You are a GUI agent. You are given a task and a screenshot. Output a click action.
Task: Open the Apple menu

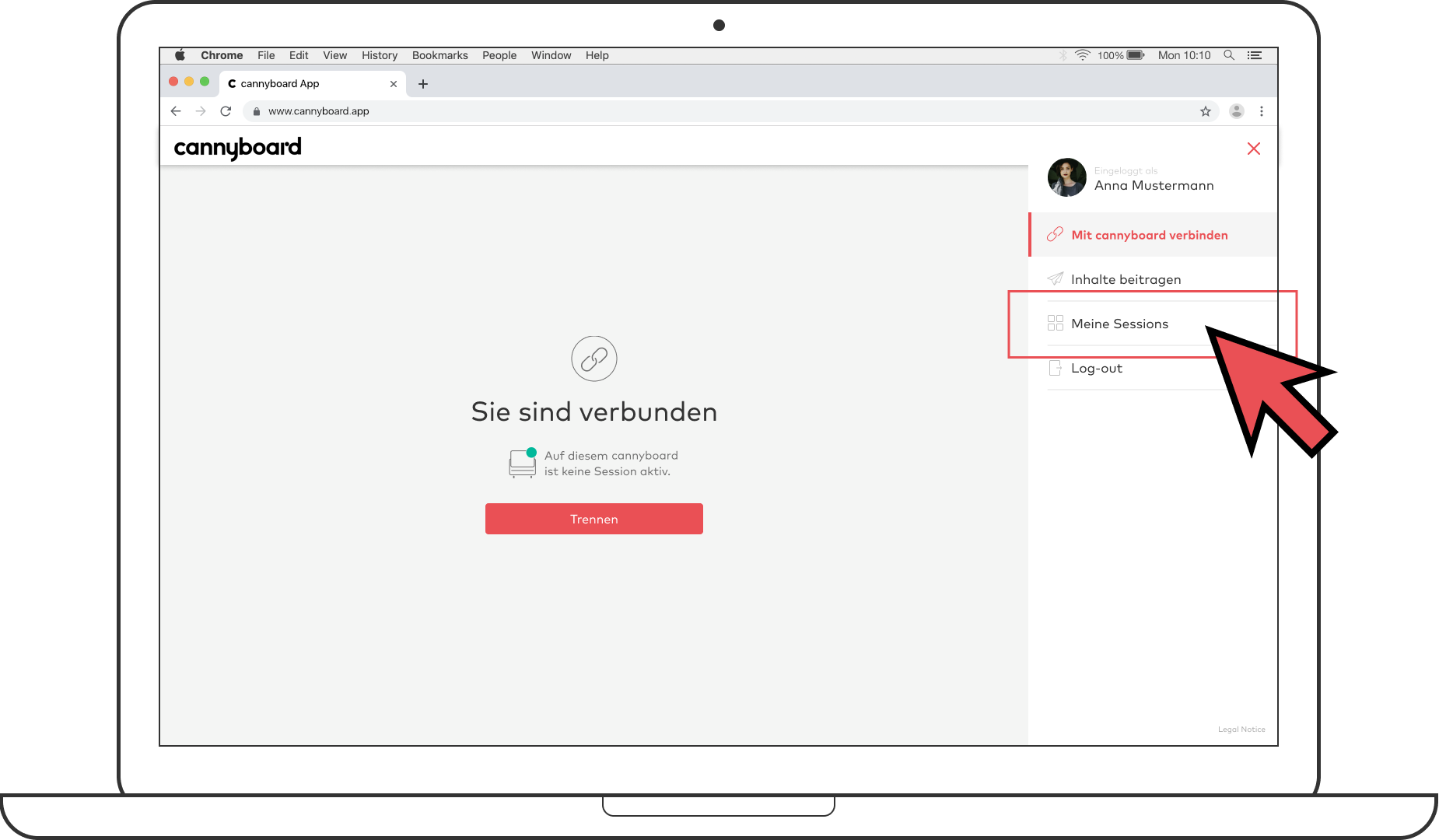[180, 55]
